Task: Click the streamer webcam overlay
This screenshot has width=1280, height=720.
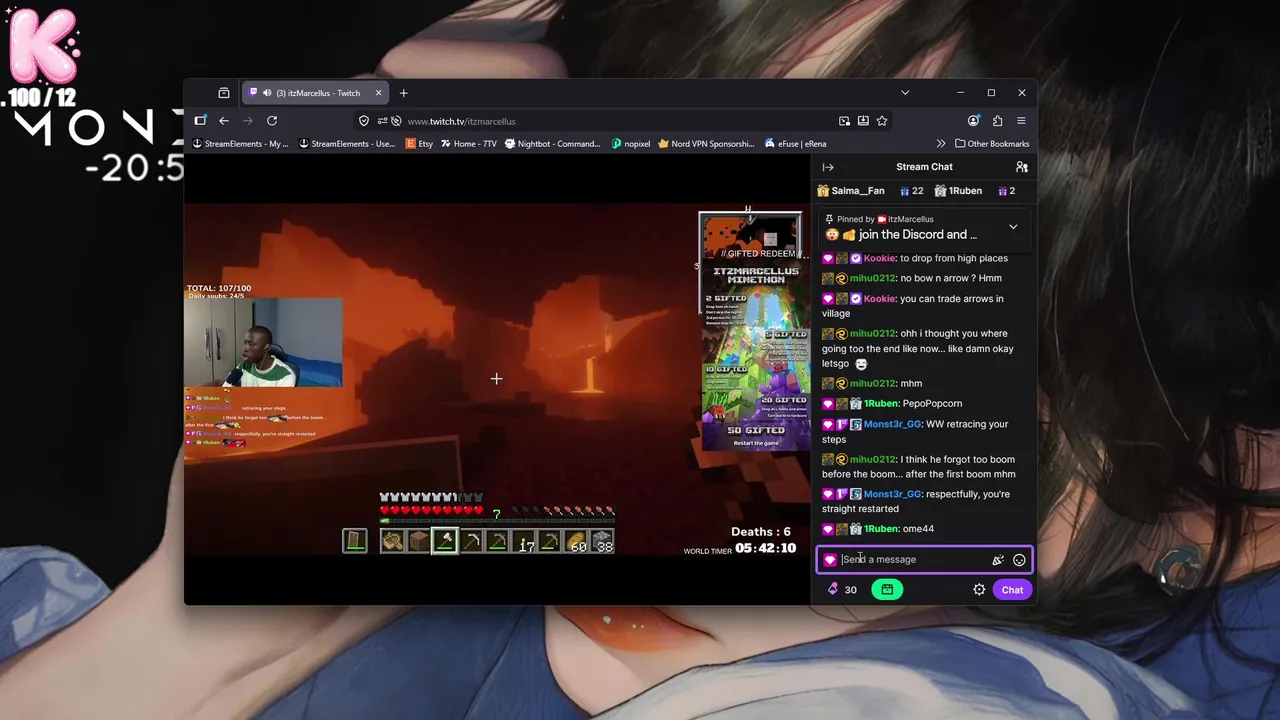Action: (x=264, y=342)
